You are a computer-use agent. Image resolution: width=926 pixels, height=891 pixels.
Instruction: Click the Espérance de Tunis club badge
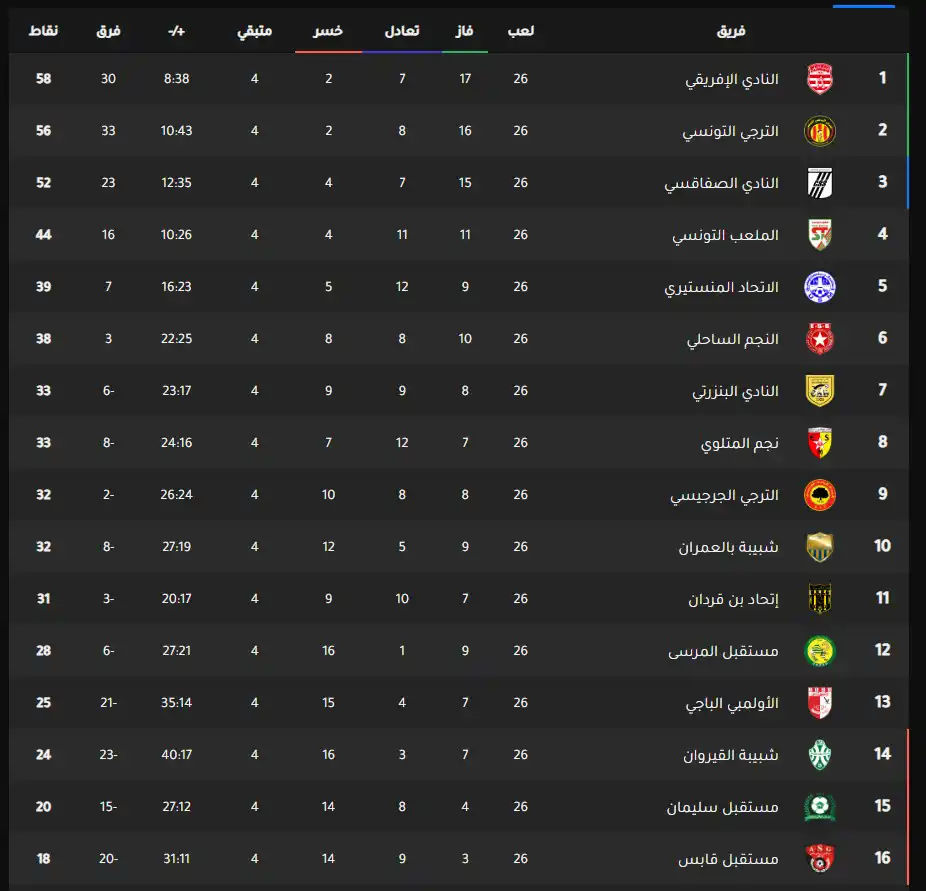click(819, 130)
